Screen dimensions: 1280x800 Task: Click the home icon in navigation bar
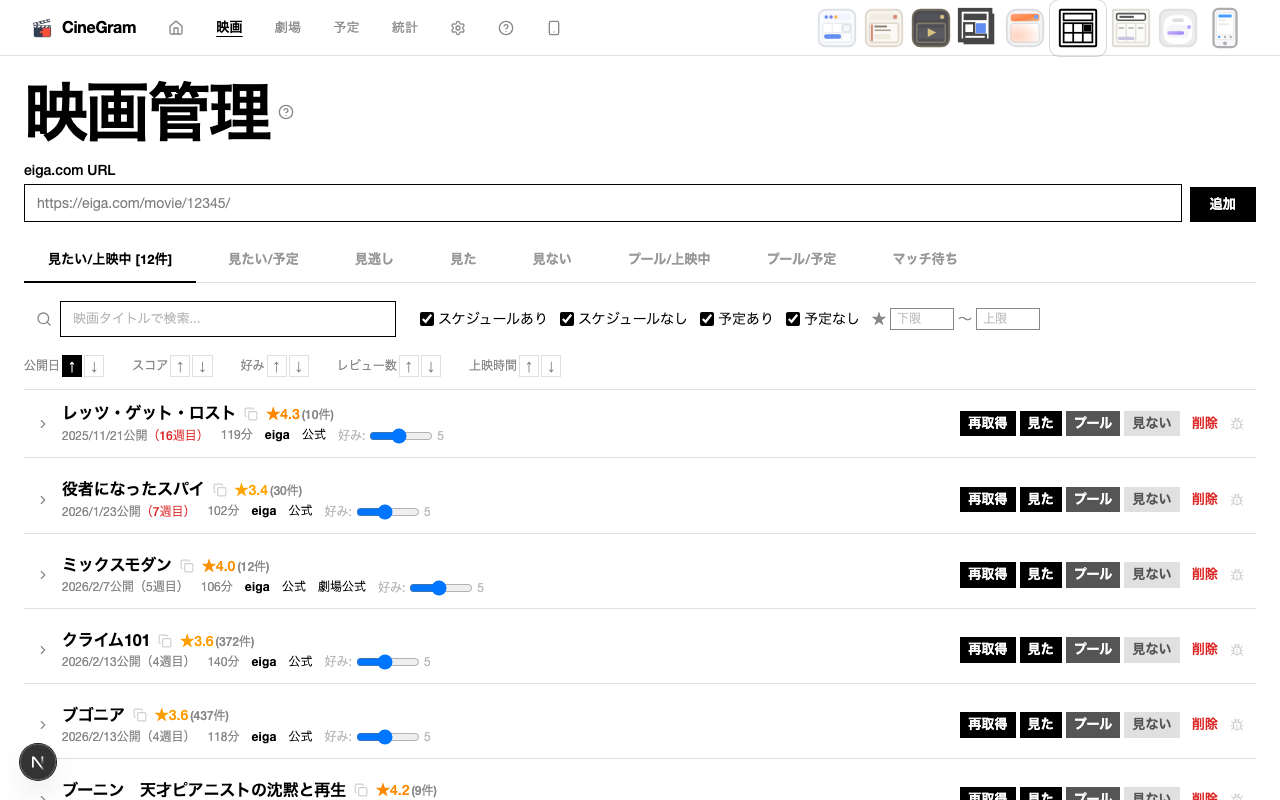click(176, 28)
